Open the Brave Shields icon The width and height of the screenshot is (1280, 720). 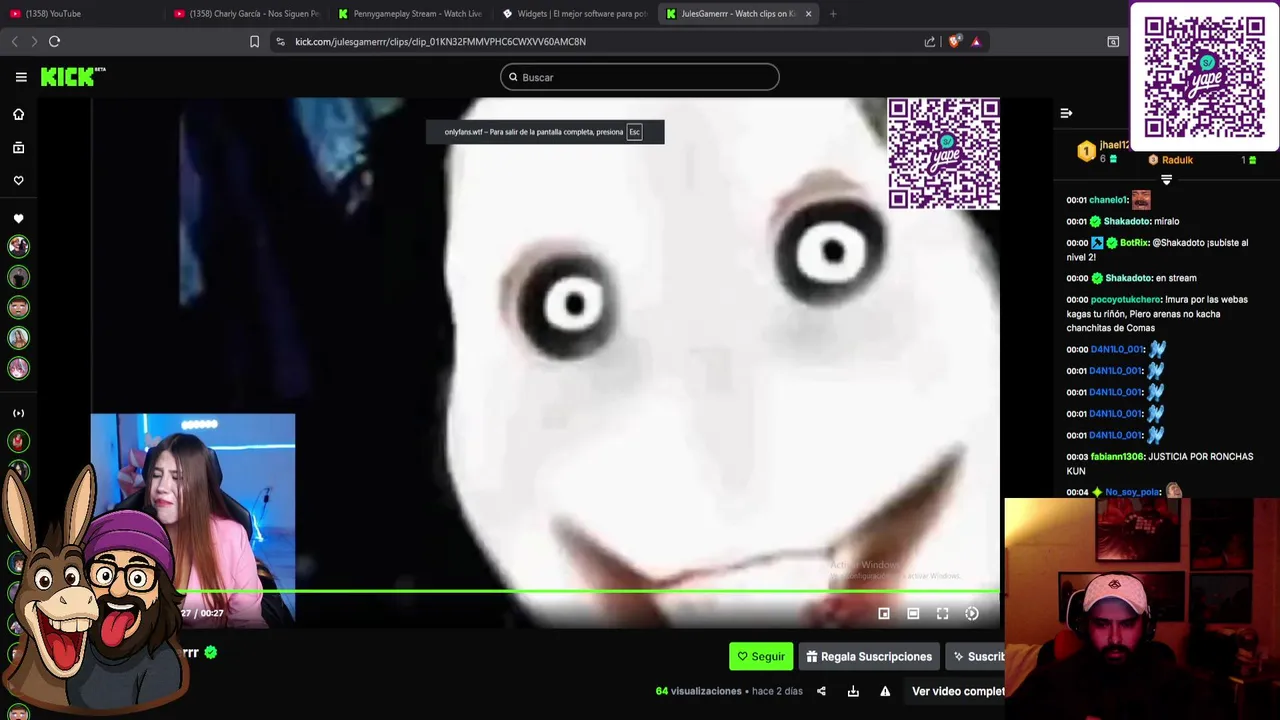click(955, 42)
